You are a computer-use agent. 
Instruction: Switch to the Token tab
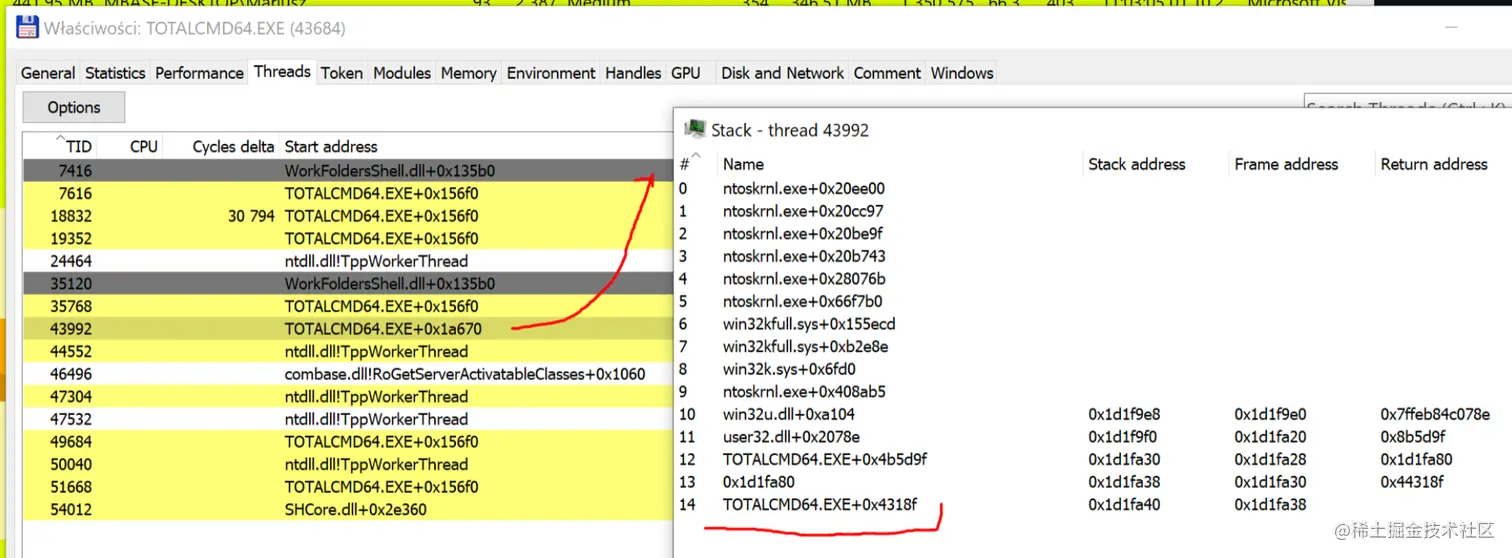341,73
